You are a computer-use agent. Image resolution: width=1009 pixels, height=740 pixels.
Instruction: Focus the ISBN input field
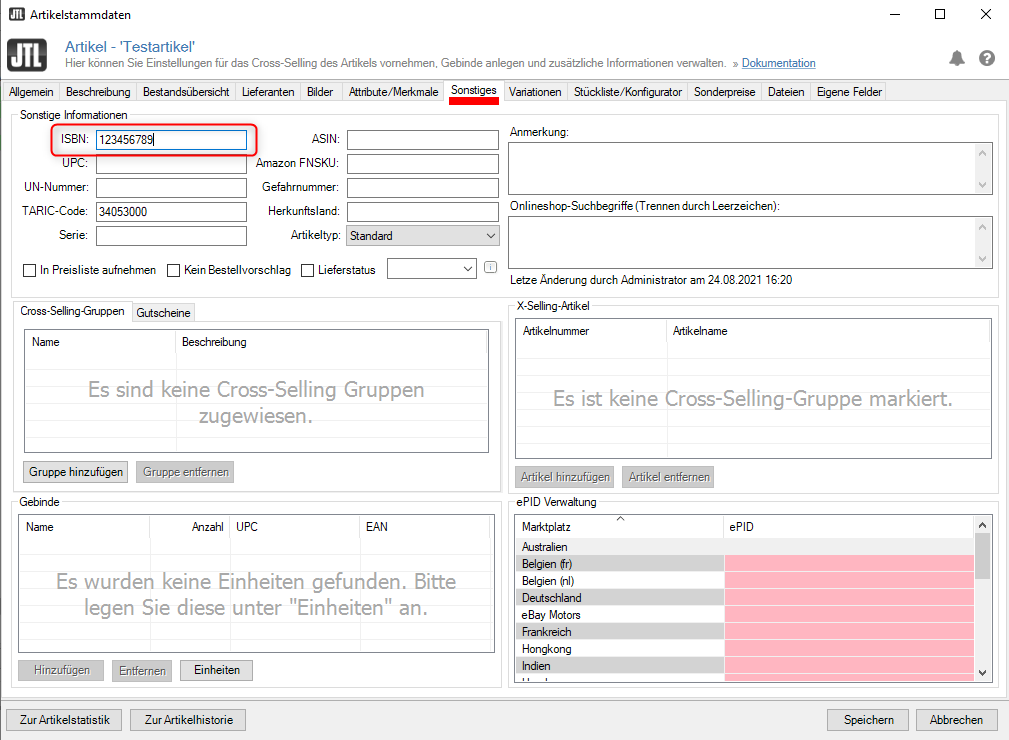[171, 140]
